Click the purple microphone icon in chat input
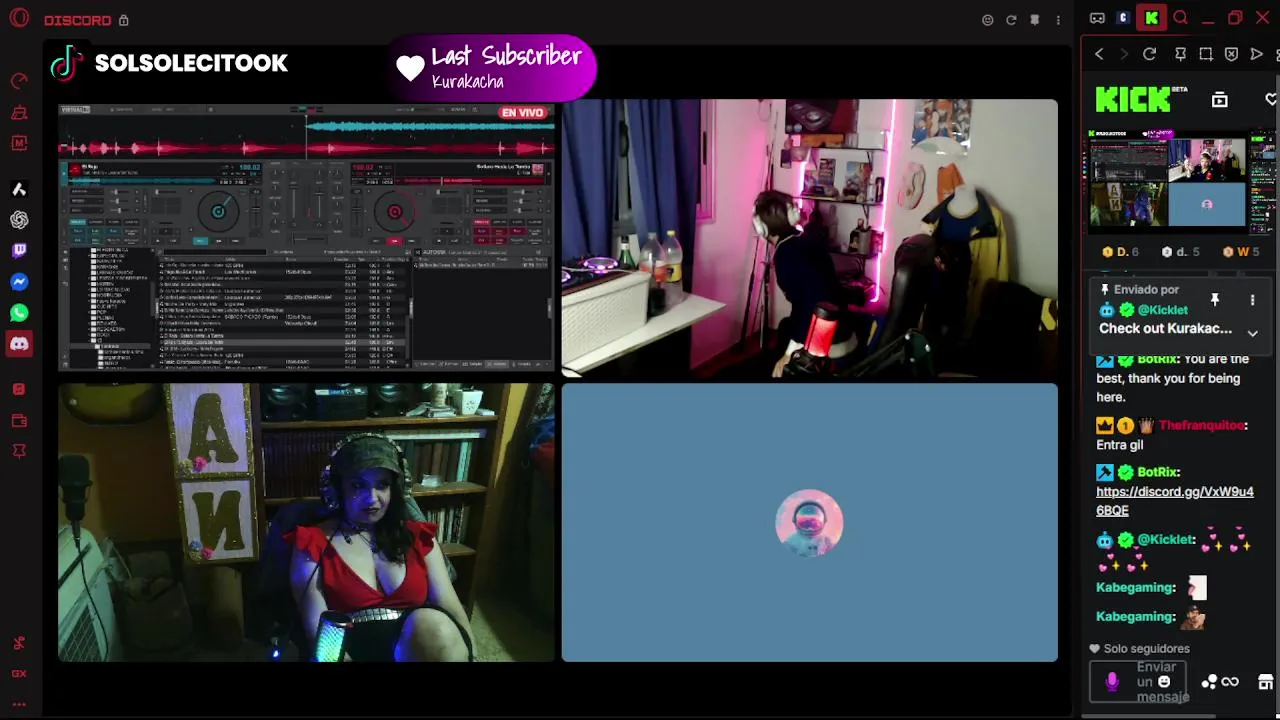 [x=1112, y=682]
